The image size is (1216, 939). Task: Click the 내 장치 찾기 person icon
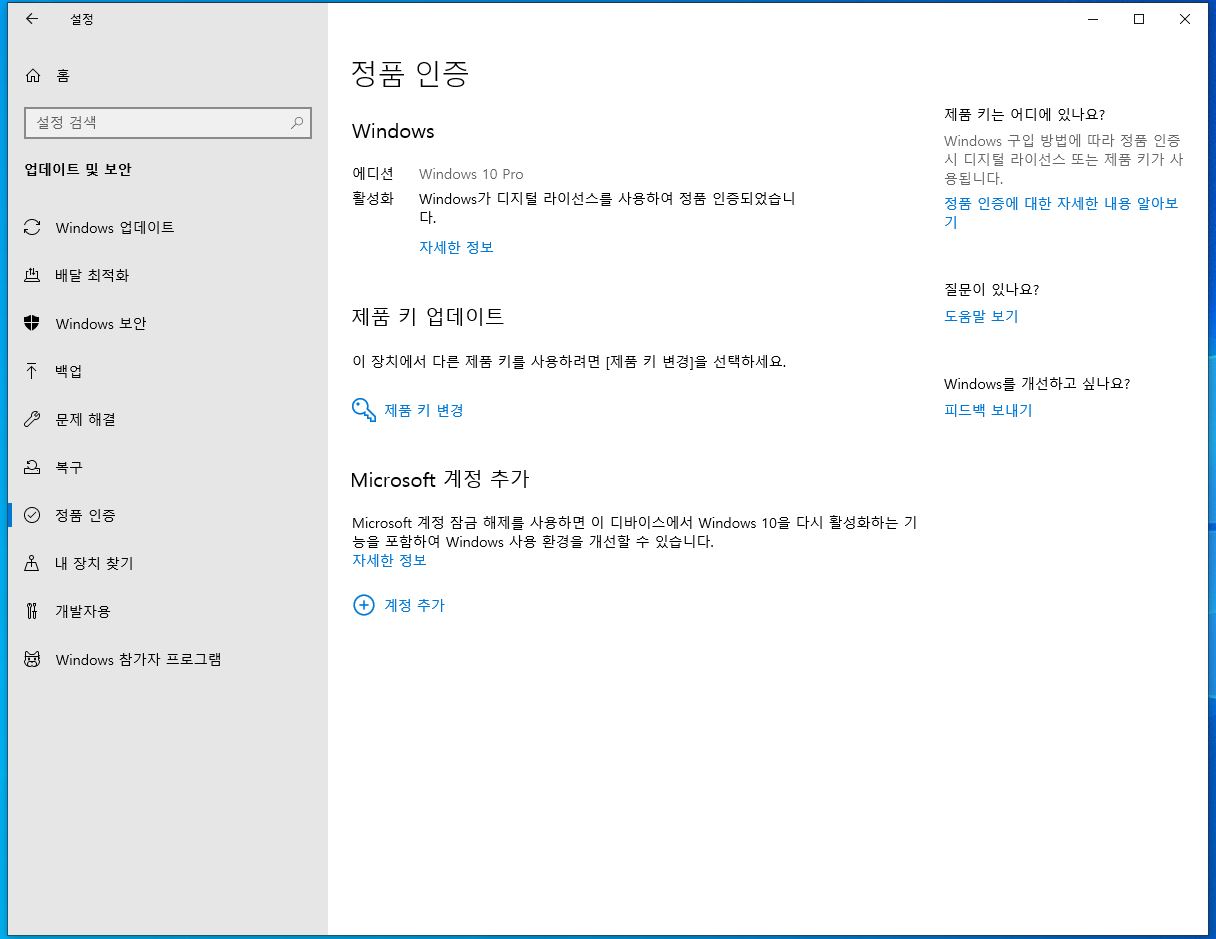[32, 563]
